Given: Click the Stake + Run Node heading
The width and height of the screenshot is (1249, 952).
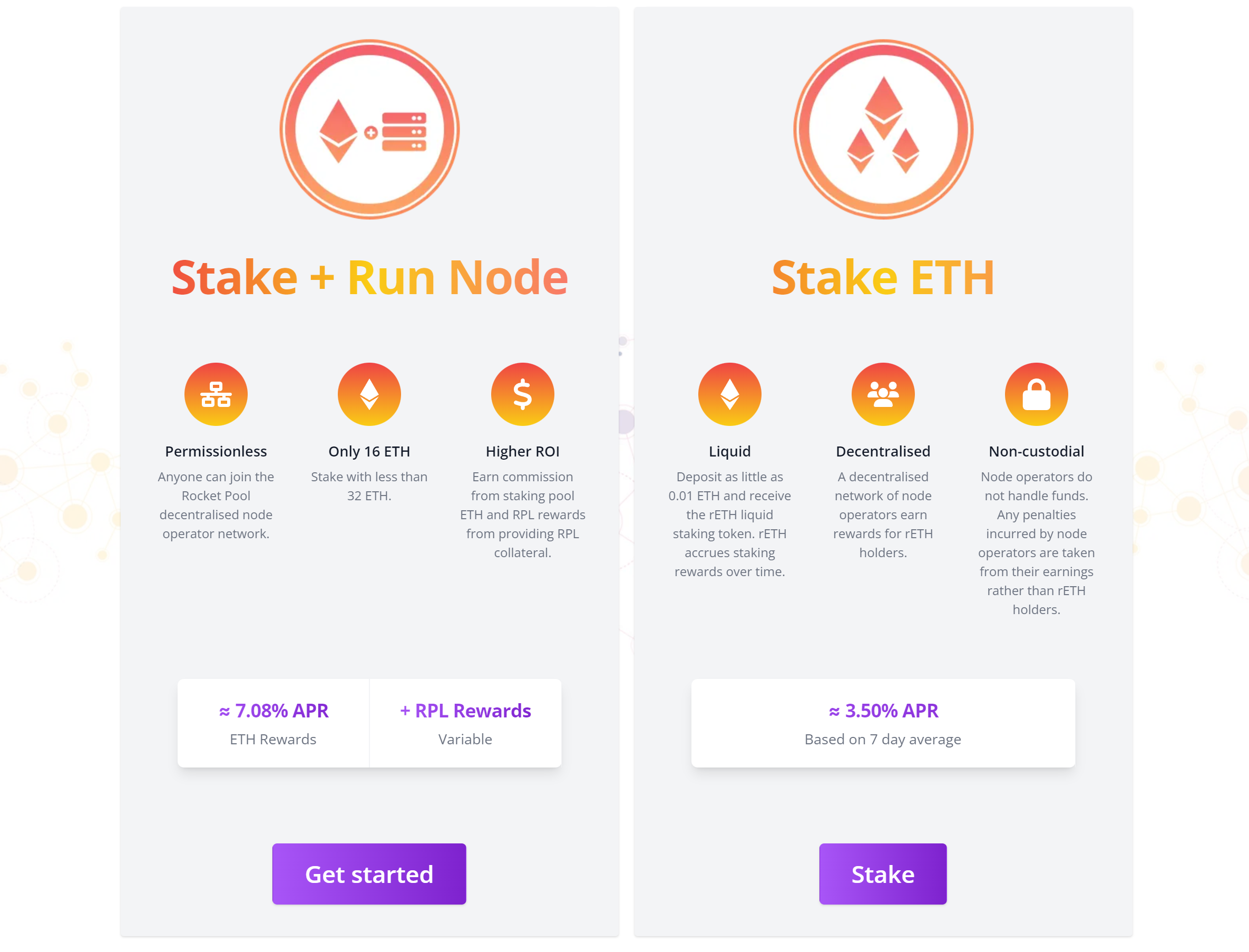Looking at the screenshot, I should [x=369, y=278].
